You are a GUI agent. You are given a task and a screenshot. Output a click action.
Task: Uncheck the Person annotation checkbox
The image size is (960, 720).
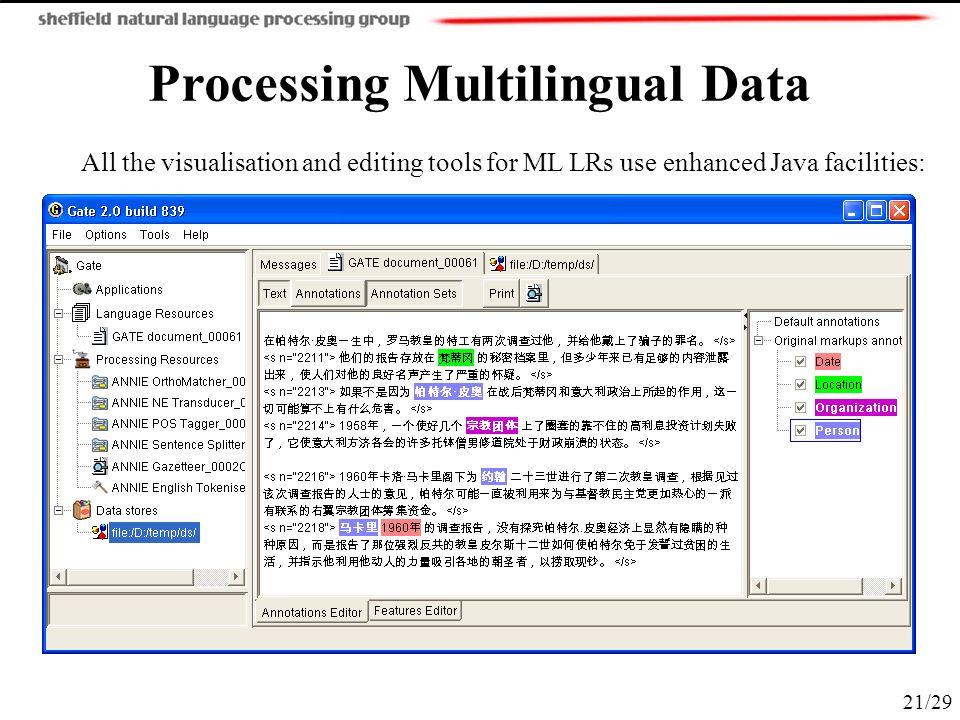pyautogui.click(x=800, y=430)
